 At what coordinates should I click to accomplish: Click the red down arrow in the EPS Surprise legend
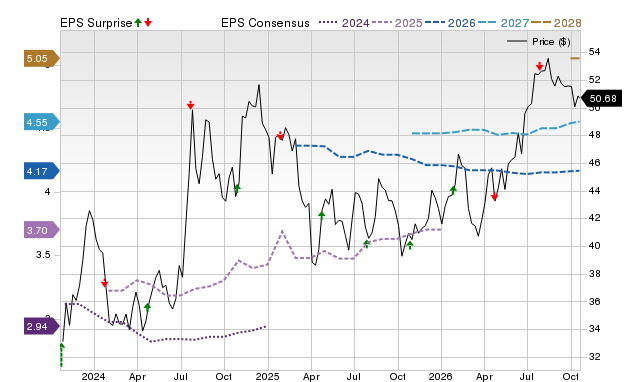tap(148, 22)
